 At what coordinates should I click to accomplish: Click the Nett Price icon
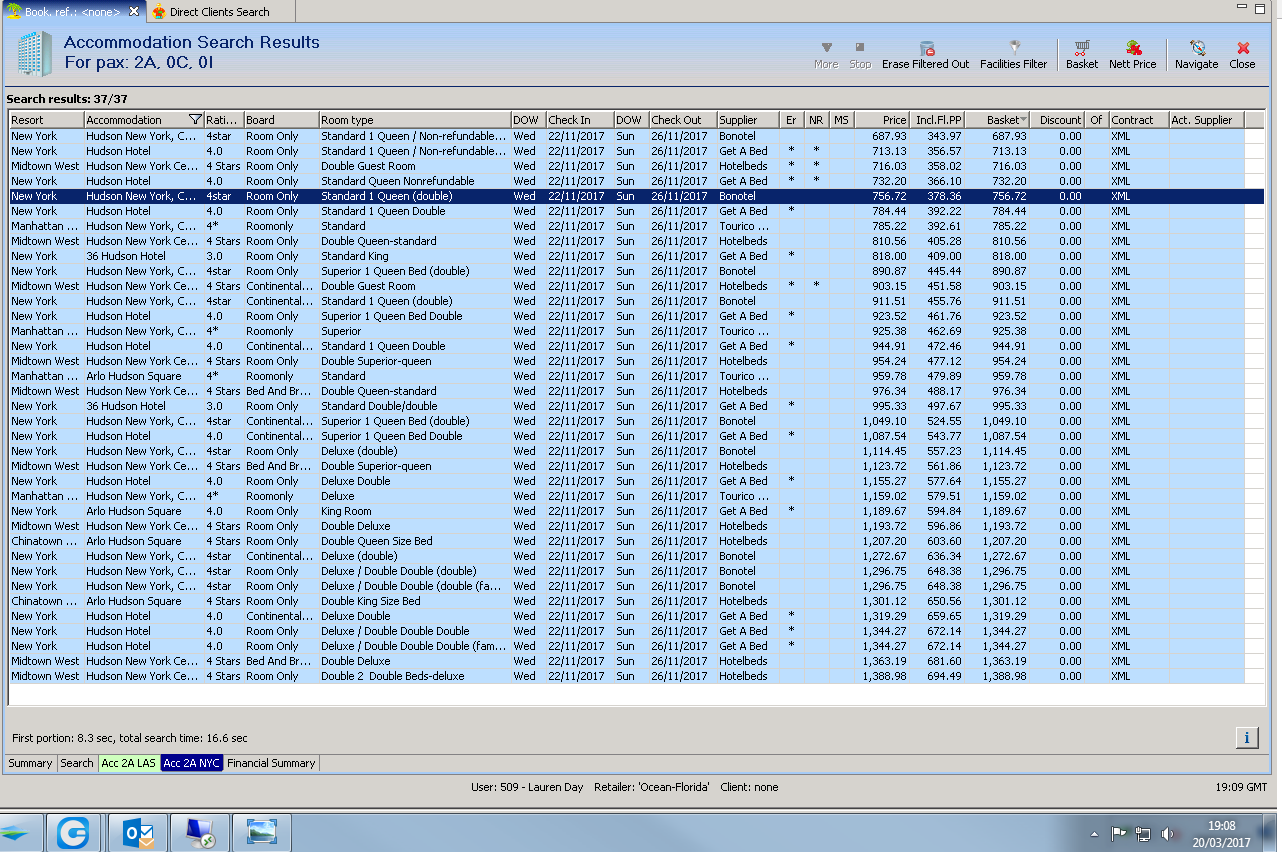[x=1133, y=48]
